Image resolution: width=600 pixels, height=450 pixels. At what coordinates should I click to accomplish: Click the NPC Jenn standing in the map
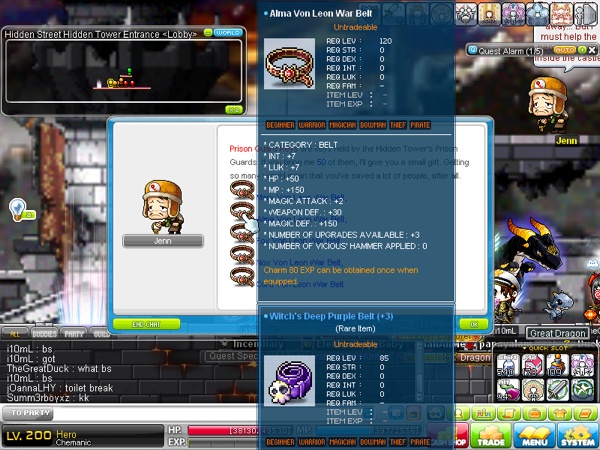pos(548,104)
